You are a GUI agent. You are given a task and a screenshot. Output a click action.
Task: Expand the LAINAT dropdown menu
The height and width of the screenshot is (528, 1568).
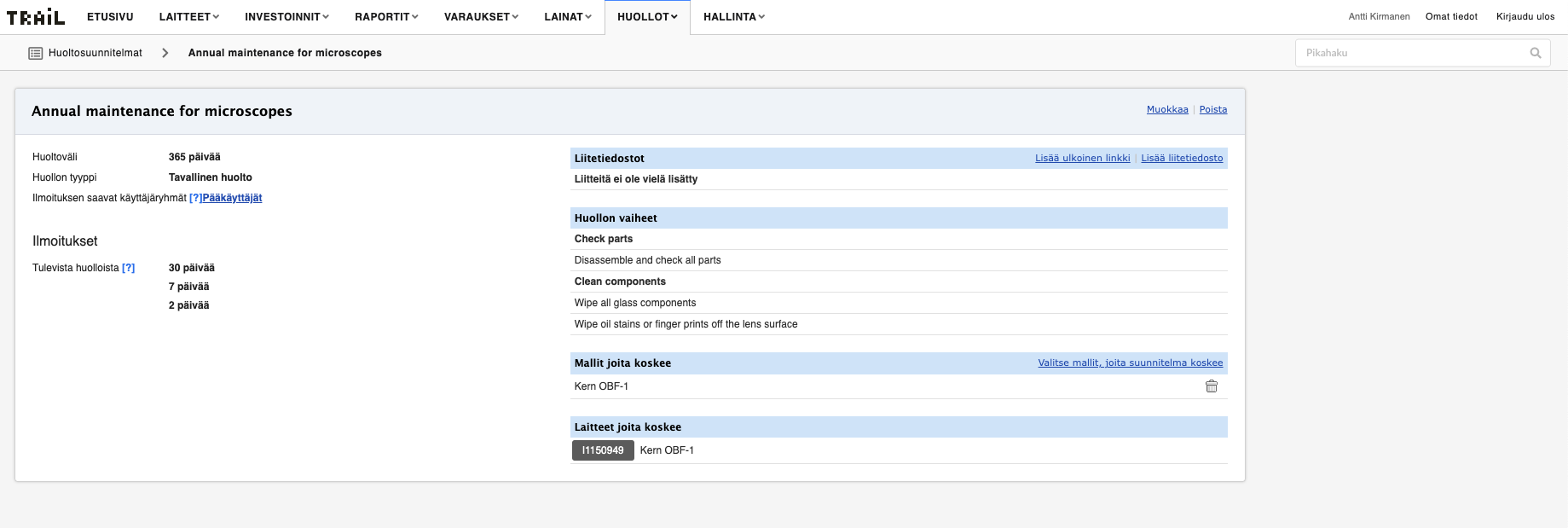pos(568,17)
